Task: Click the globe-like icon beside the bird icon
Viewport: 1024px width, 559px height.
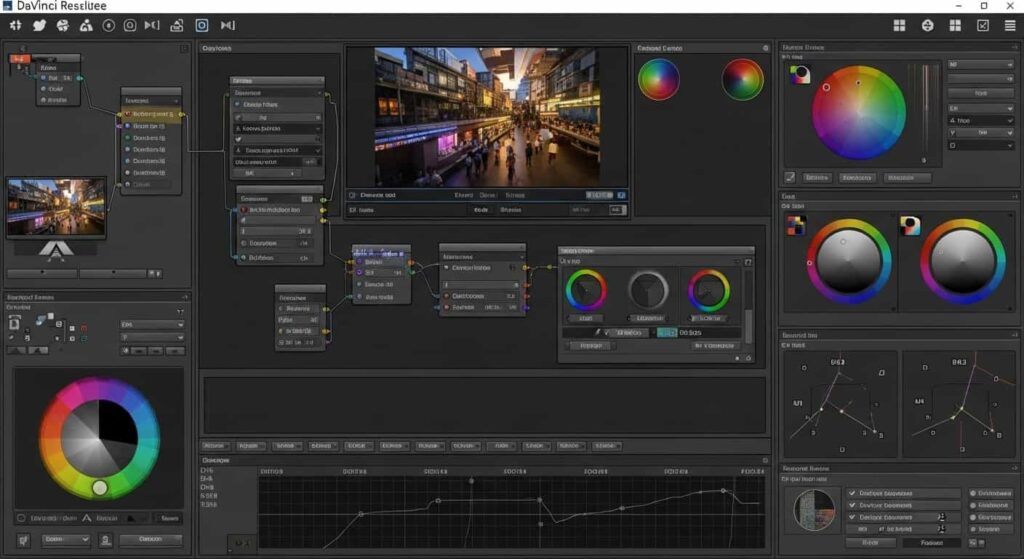Action: (x=63, y=25)
